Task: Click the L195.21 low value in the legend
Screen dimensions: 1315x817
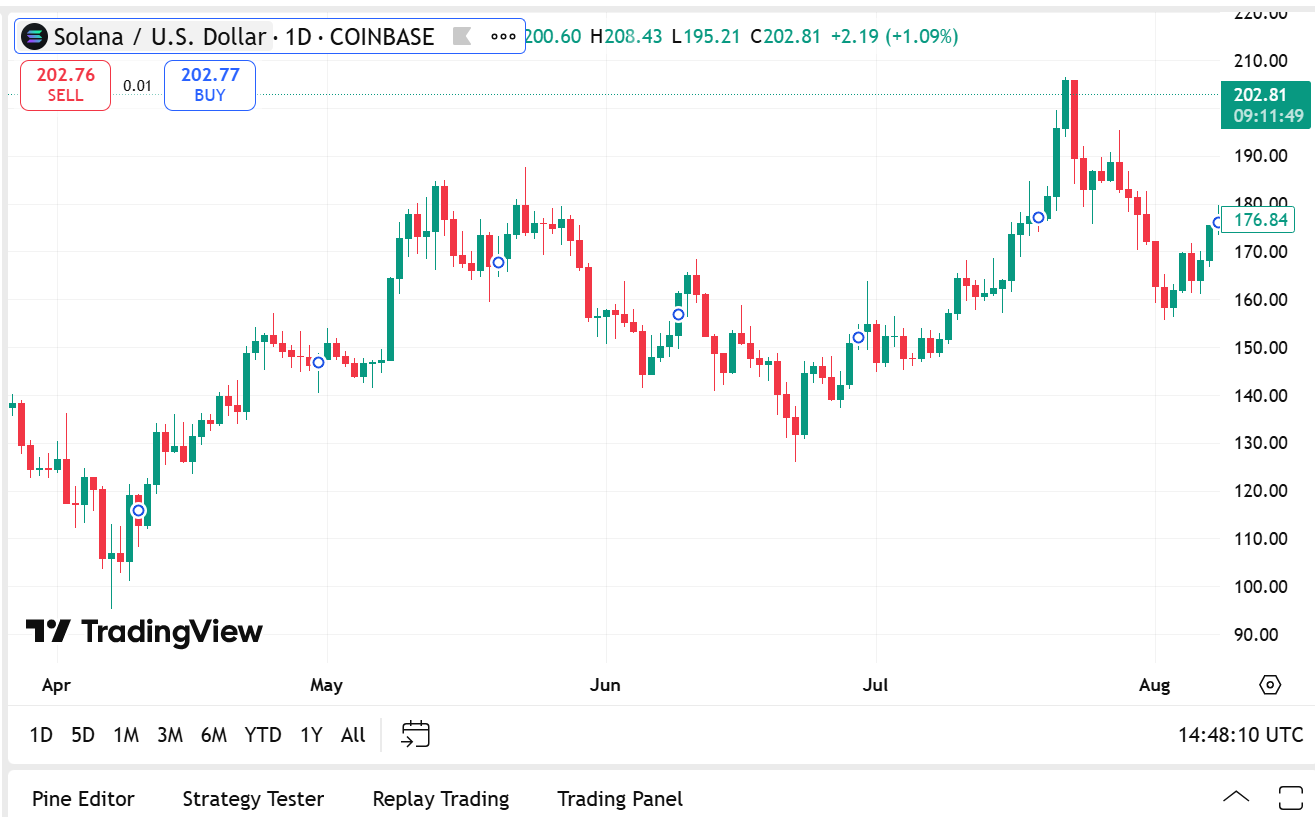Action: pos(706,37)
